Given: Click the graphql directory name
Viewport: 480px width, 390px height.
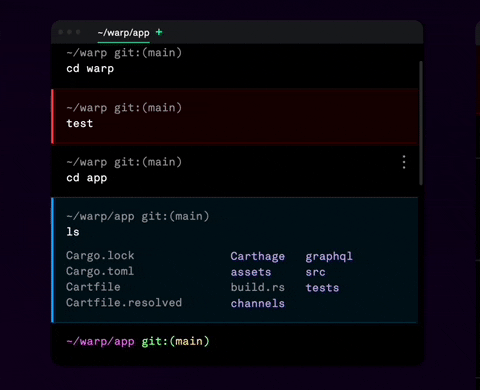Looking at the screenshot, I should [x=329, y=257].
